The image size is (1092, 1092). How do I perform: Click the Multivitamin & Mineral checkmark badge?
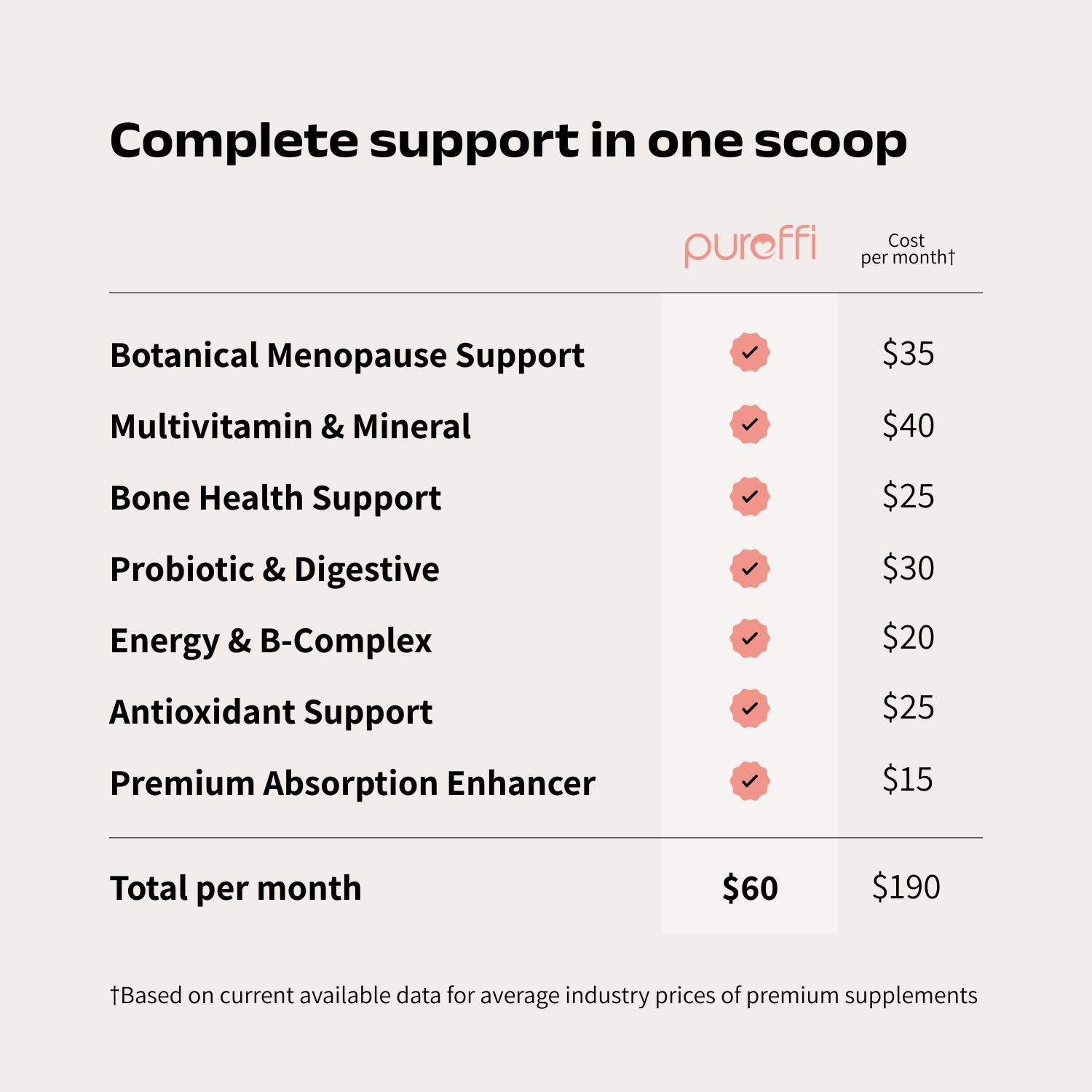pyautogui.click(x=750, y=424)
